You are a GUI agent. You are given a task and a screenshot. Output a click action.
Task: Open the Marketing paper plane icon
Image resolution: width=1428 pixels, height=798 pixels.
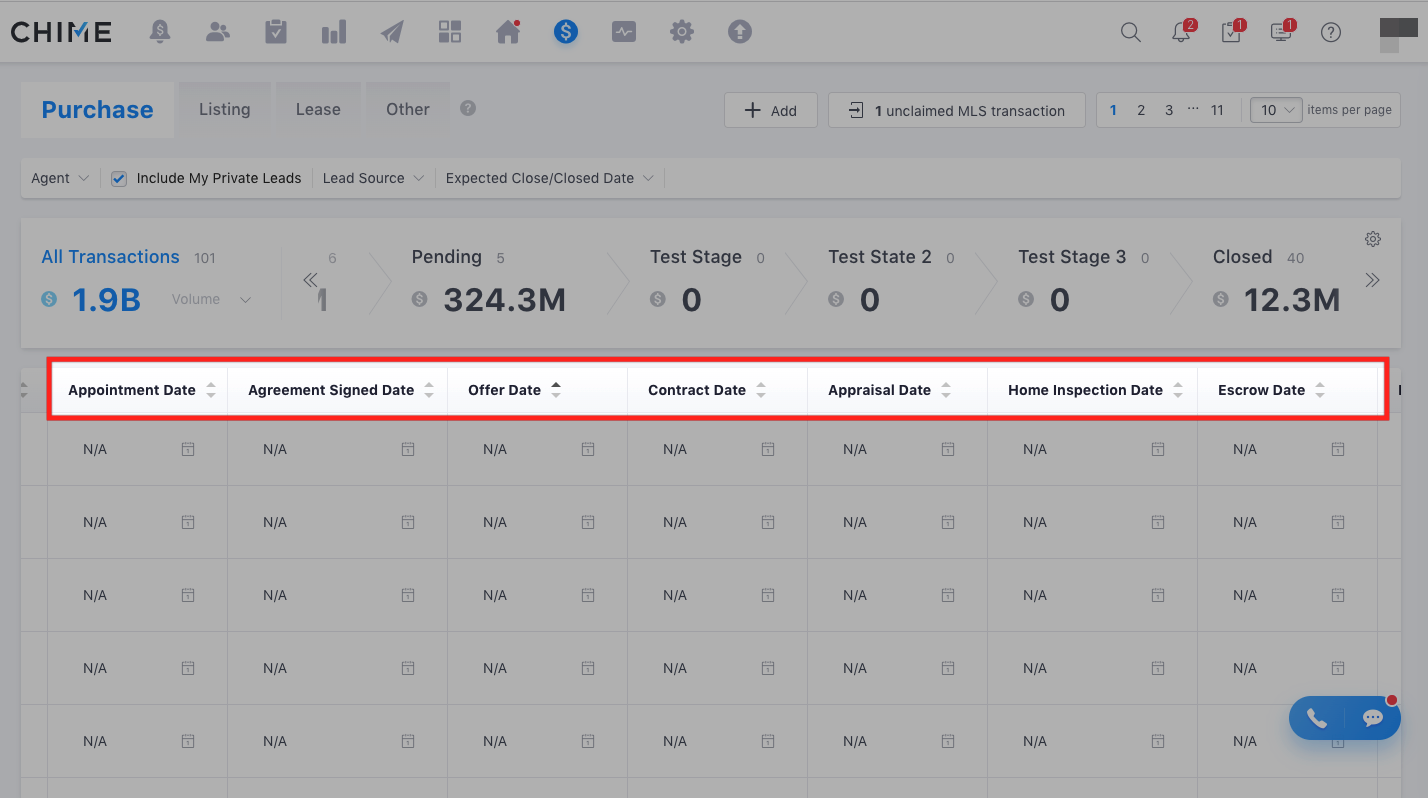pos(392,32)
